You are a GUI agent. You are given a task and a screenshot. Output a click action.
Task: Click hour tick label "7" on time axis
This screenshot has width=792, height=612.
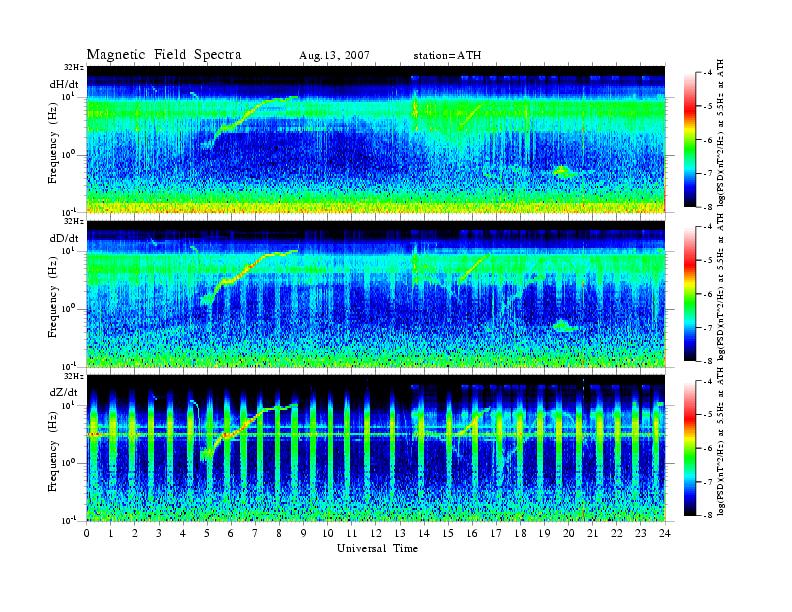click(255, 534)
